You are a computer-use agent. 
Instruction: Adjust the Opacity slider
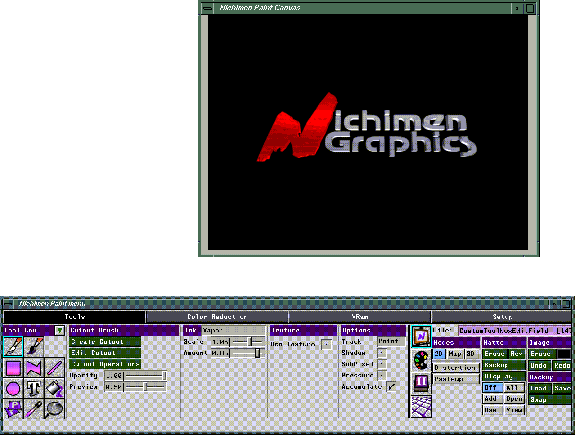click(x=145, y=376)
